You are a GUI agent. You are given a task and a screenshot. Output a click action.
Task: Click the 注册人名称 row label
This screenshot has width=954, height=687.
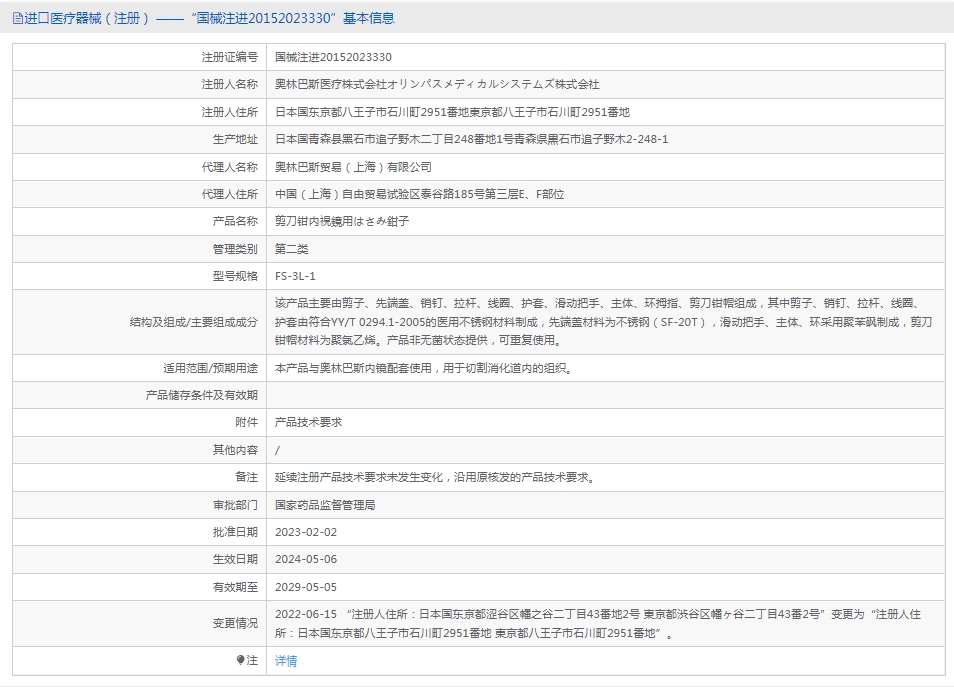coord(229,85)
